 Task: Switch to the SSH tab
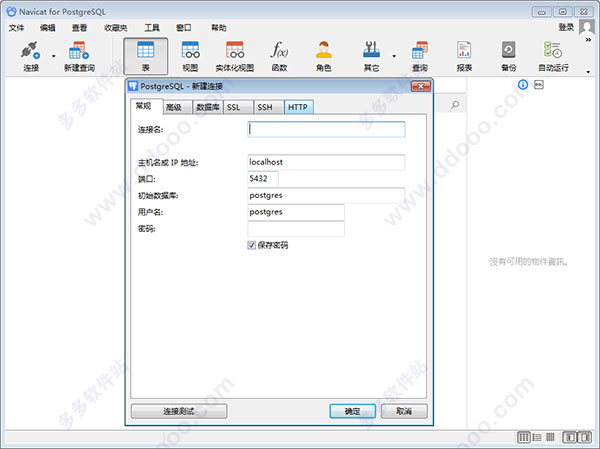(269, 108)
